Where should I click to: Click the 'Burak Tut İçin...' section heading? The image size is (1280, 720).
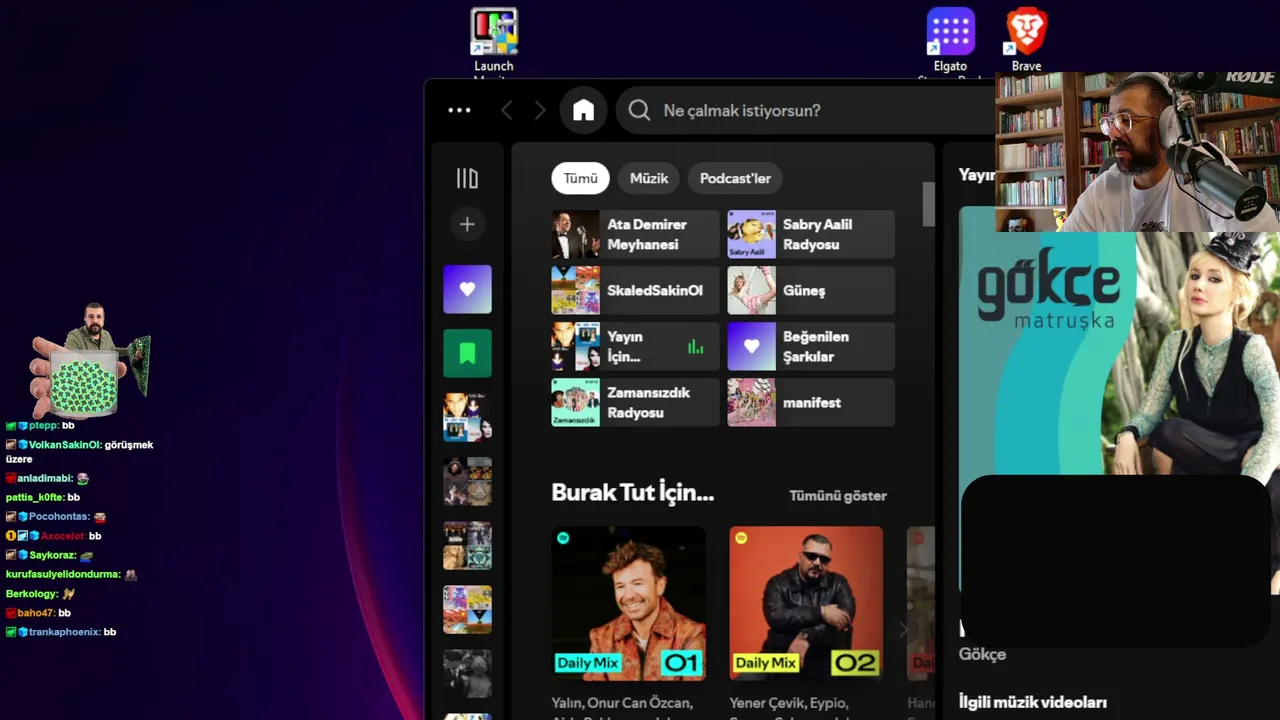click(x=632, y=493)
